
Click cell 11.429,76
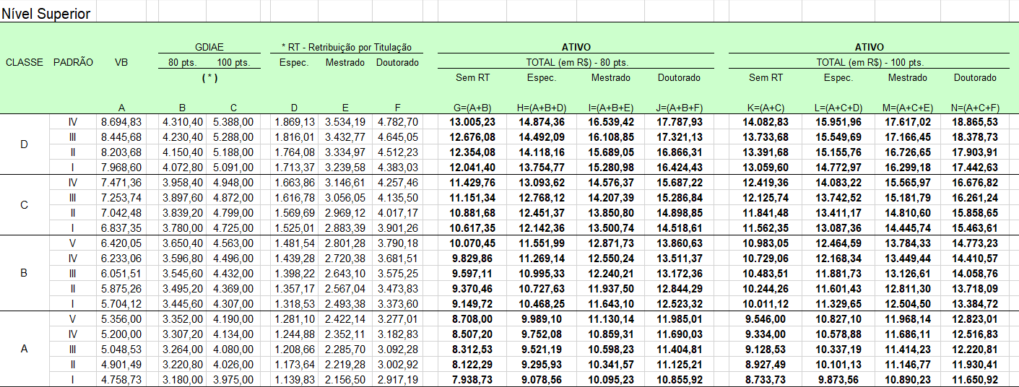pyautogui.click(x=472, y=183)
